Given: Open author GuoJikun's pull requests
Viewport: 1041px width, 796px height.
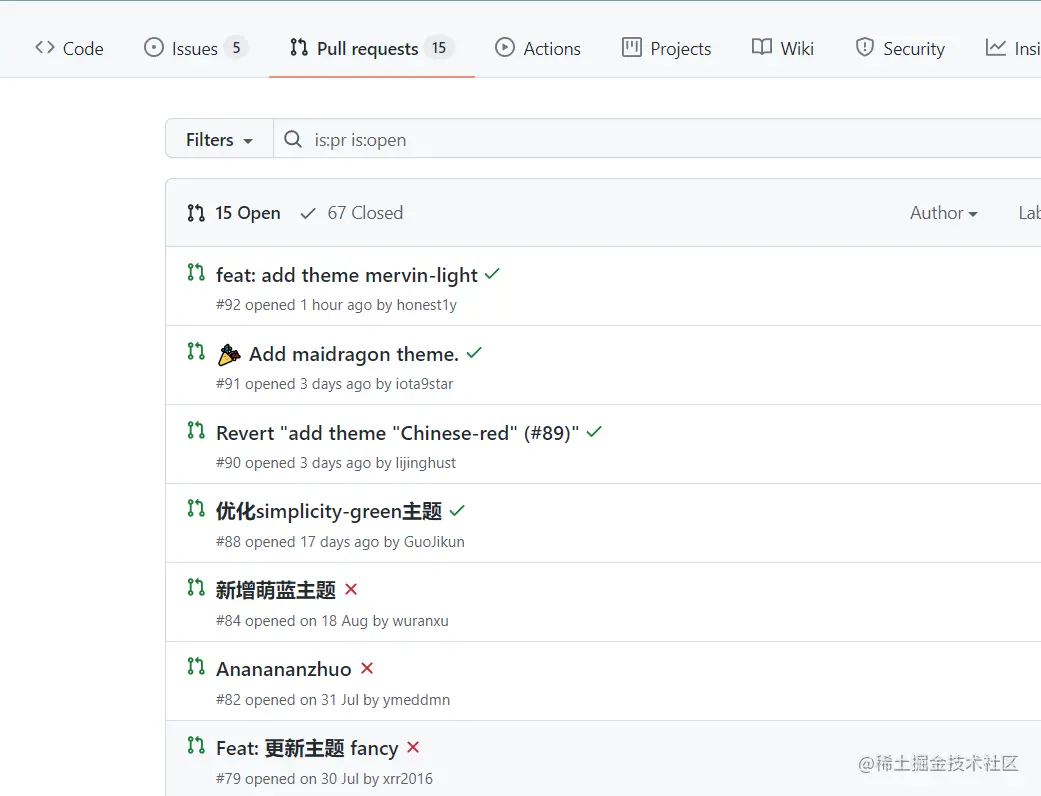Looking at the screenshot, I should [434, 542].
